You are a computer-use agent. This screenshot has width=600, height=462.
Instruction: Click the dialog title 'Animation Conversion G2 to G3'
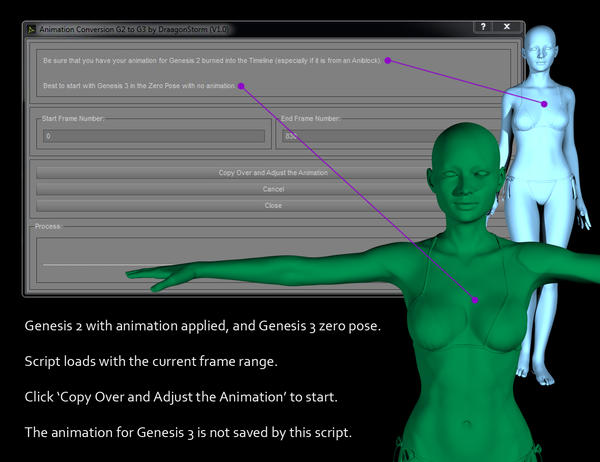pyautogui.click(x=134, y=29)
